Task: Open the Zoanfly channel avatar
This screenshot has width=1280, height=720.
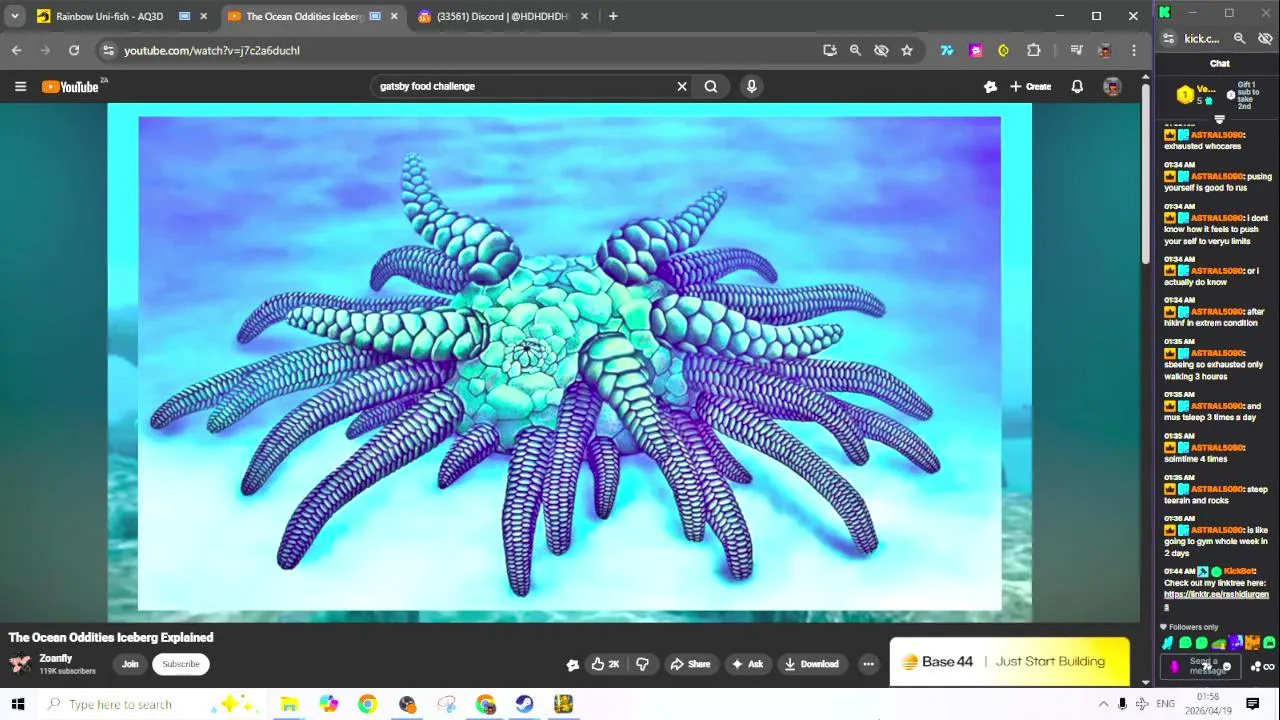Action: [x=20, y=664]
